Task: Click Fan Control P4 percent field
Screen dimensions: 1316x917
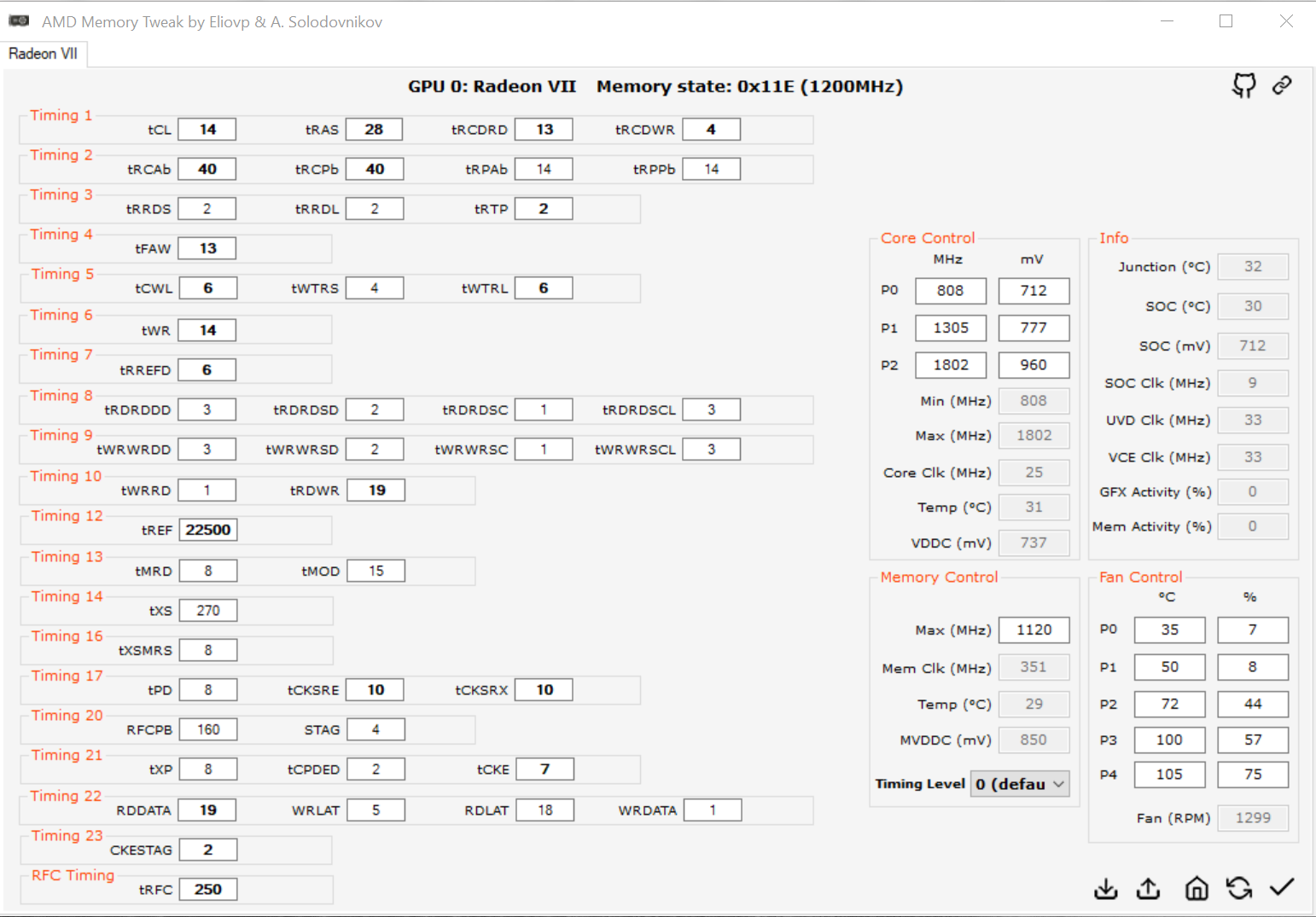Action: coord(1253,775)
